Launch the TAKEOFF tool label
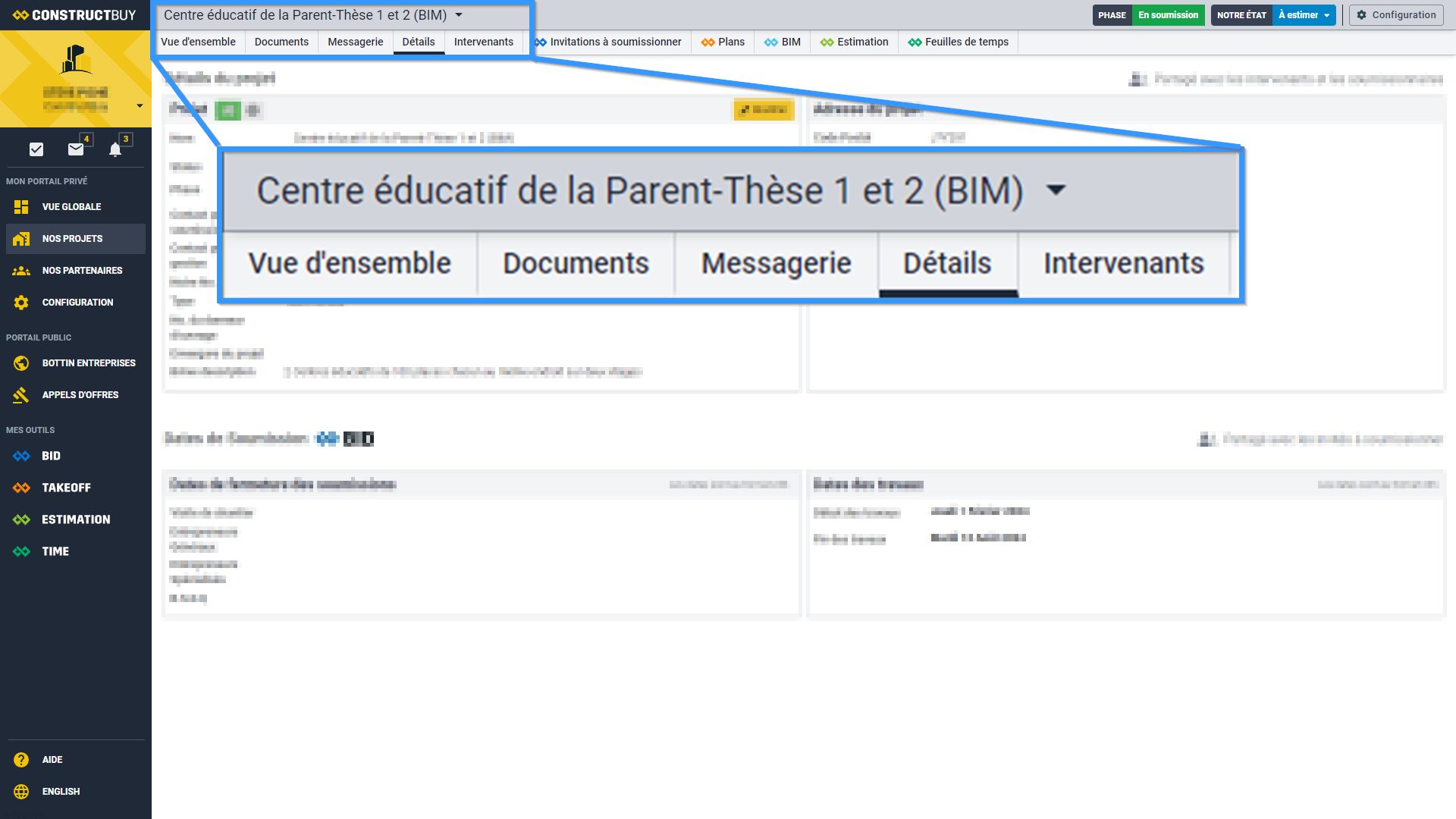The width and height of the screenshot is (1456, 819). point(66,488)
